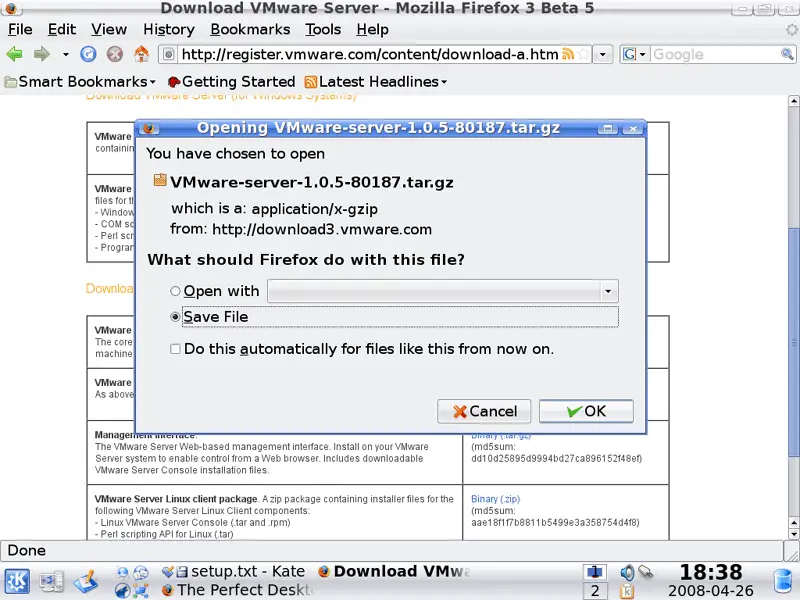Viewport: 800px width, 600px height.
Task: Follow the Binary (.zip) download link
Action: 495,499
